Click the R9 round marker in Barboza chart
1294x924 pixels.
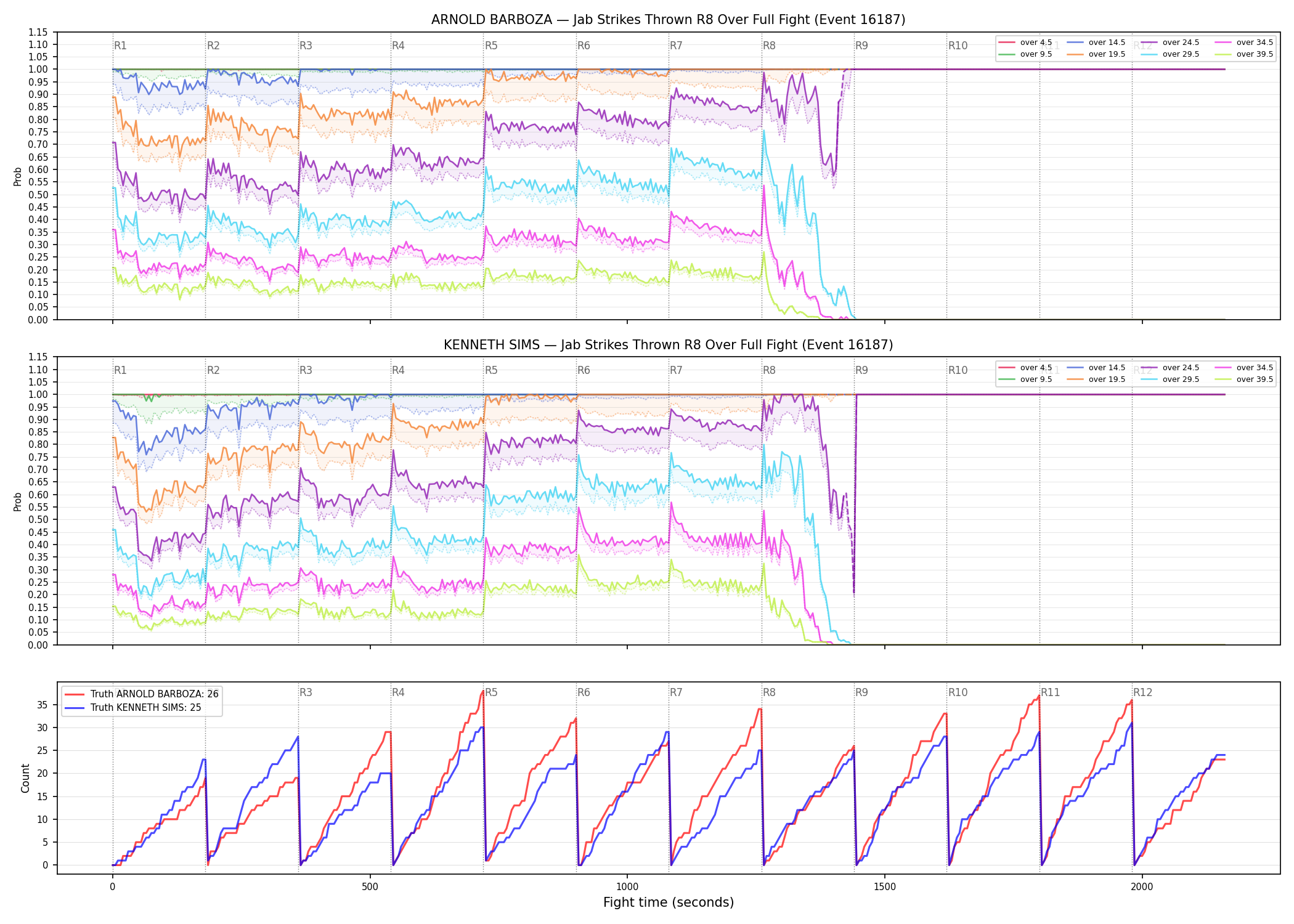861,46
